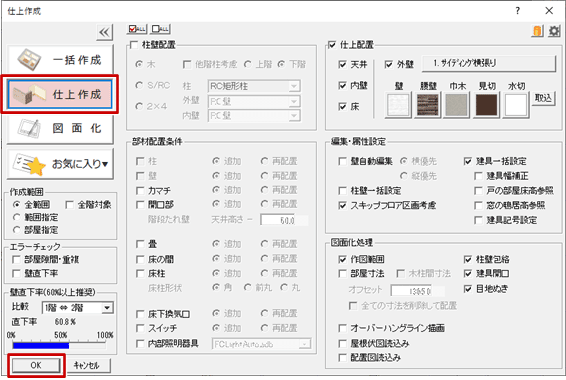566x380 pixels.
Task: Open the 柱 RC矩形柱 dropdown
Action: [x=254, y=86]
